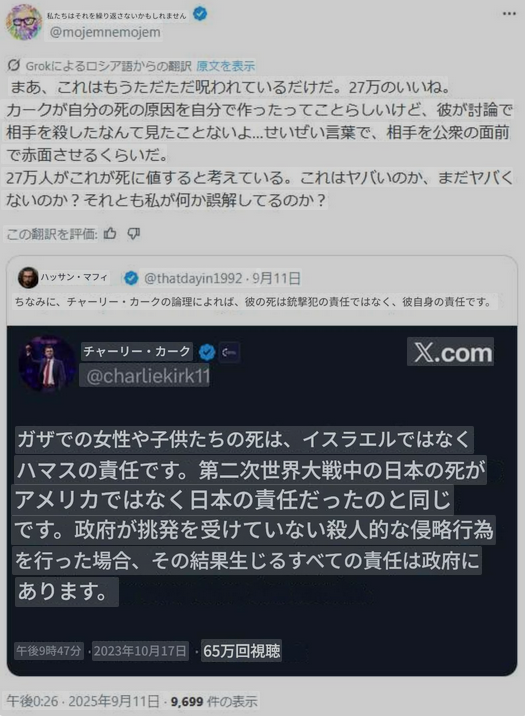525x716 pixels.
Task: Click the thumbs down translation rating icon
Action: point(133,234)
